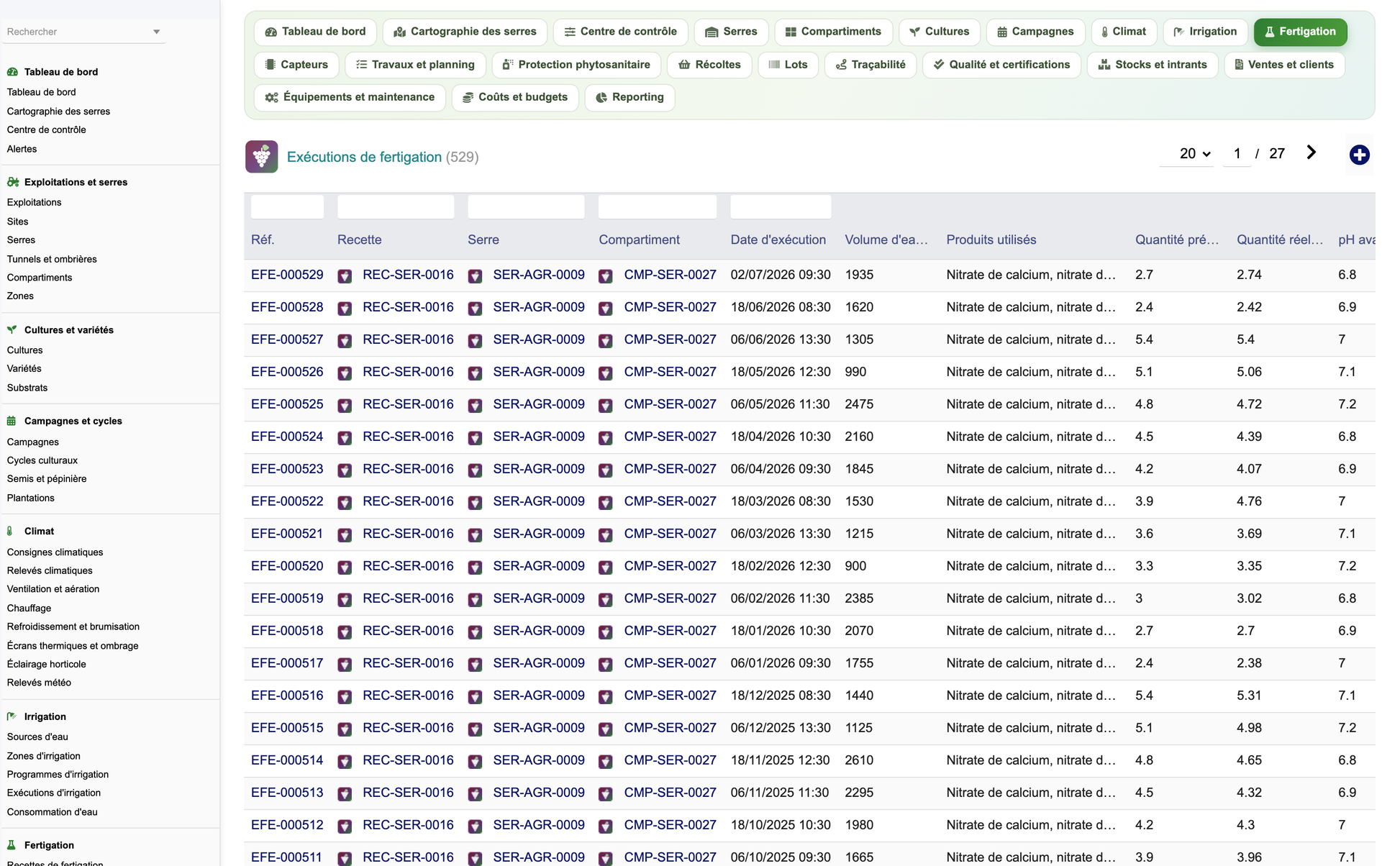Click the Traçabilité route icon
The height and width of the screenshot is (866, 1400).
(x=841, y=65)
